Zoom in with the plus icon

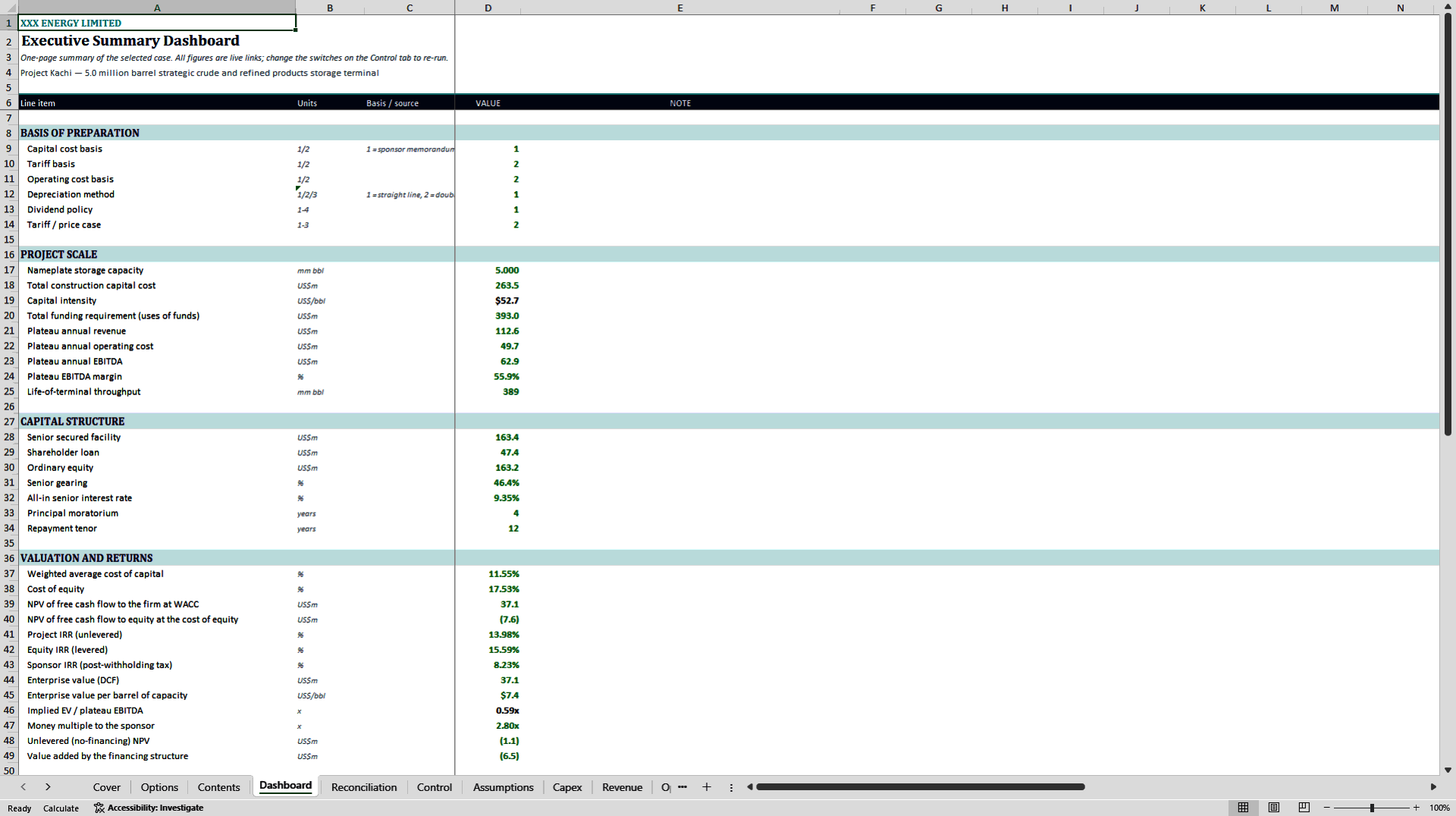[1416, 808]
